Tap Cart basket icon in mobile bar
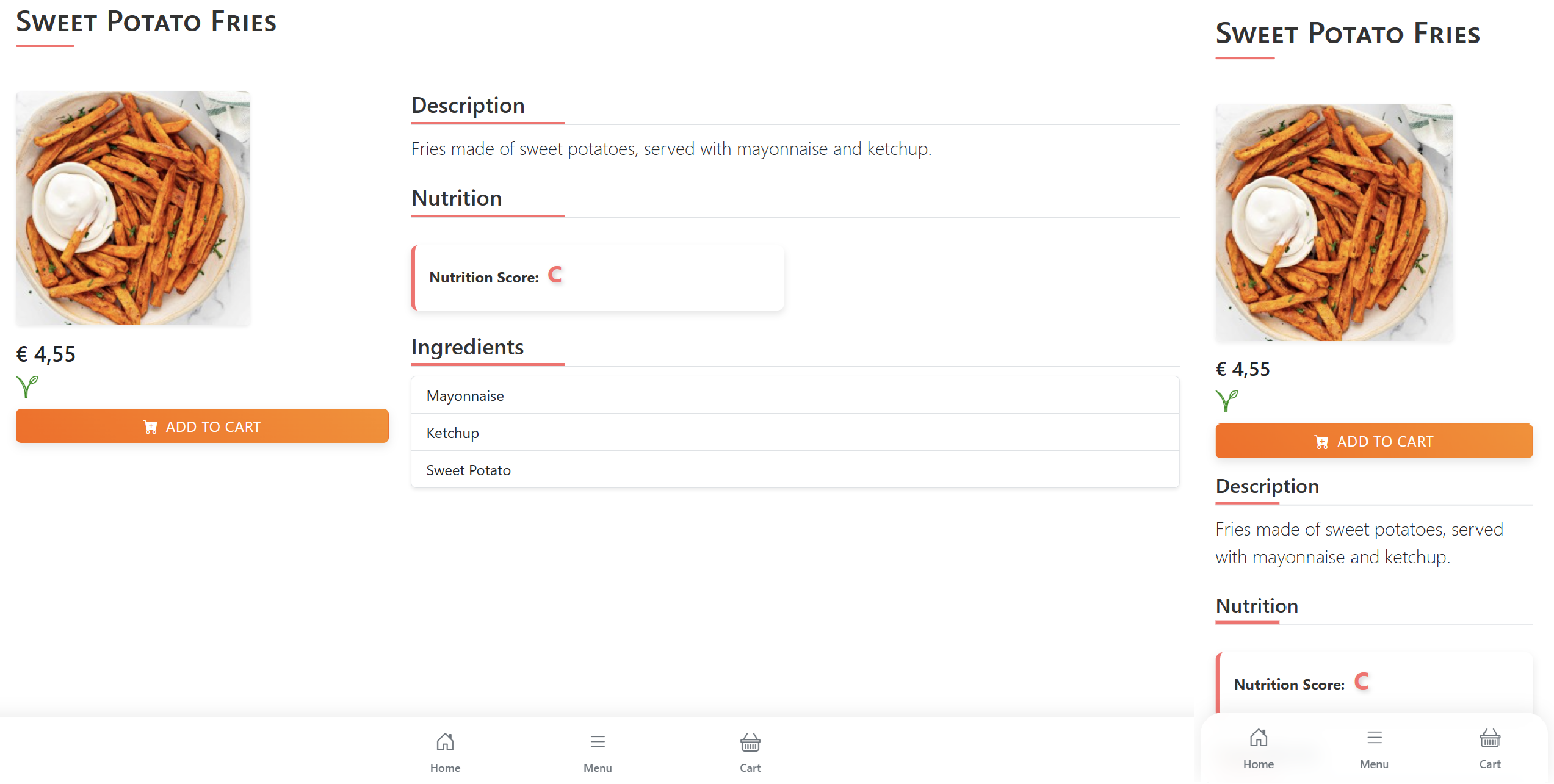 pos(1489,738)
